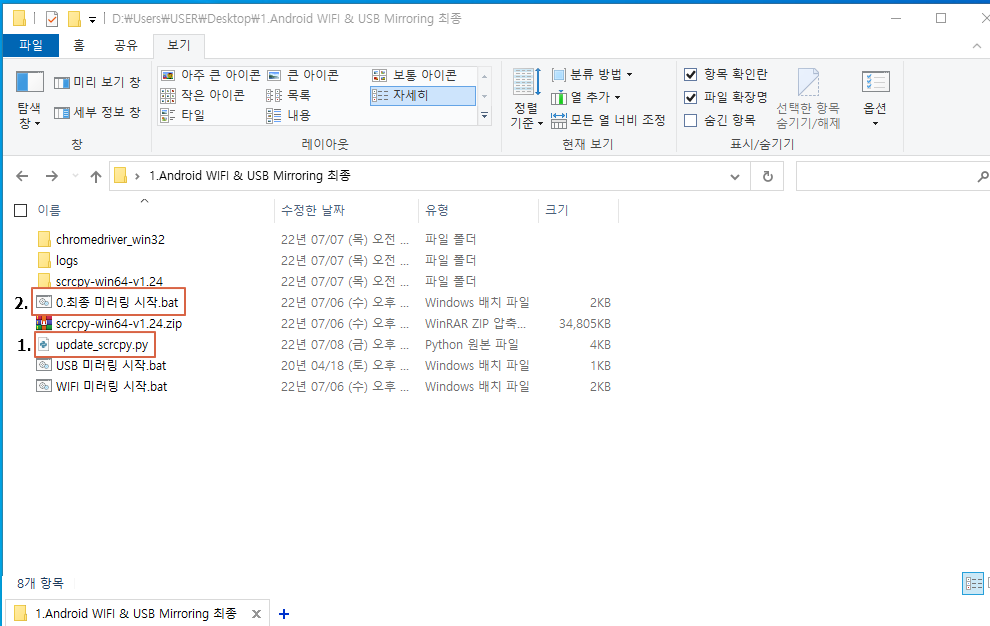Select the 1.Android WIFI & USB Mirroring bottom tab
Viewport: 990px width, 626px height.
click(136, 613)
